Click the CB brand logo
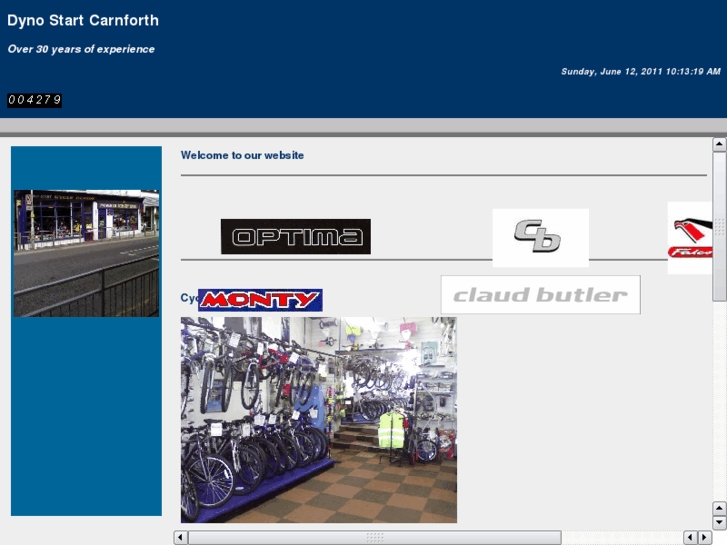727x545 pixels. point(541,237)
